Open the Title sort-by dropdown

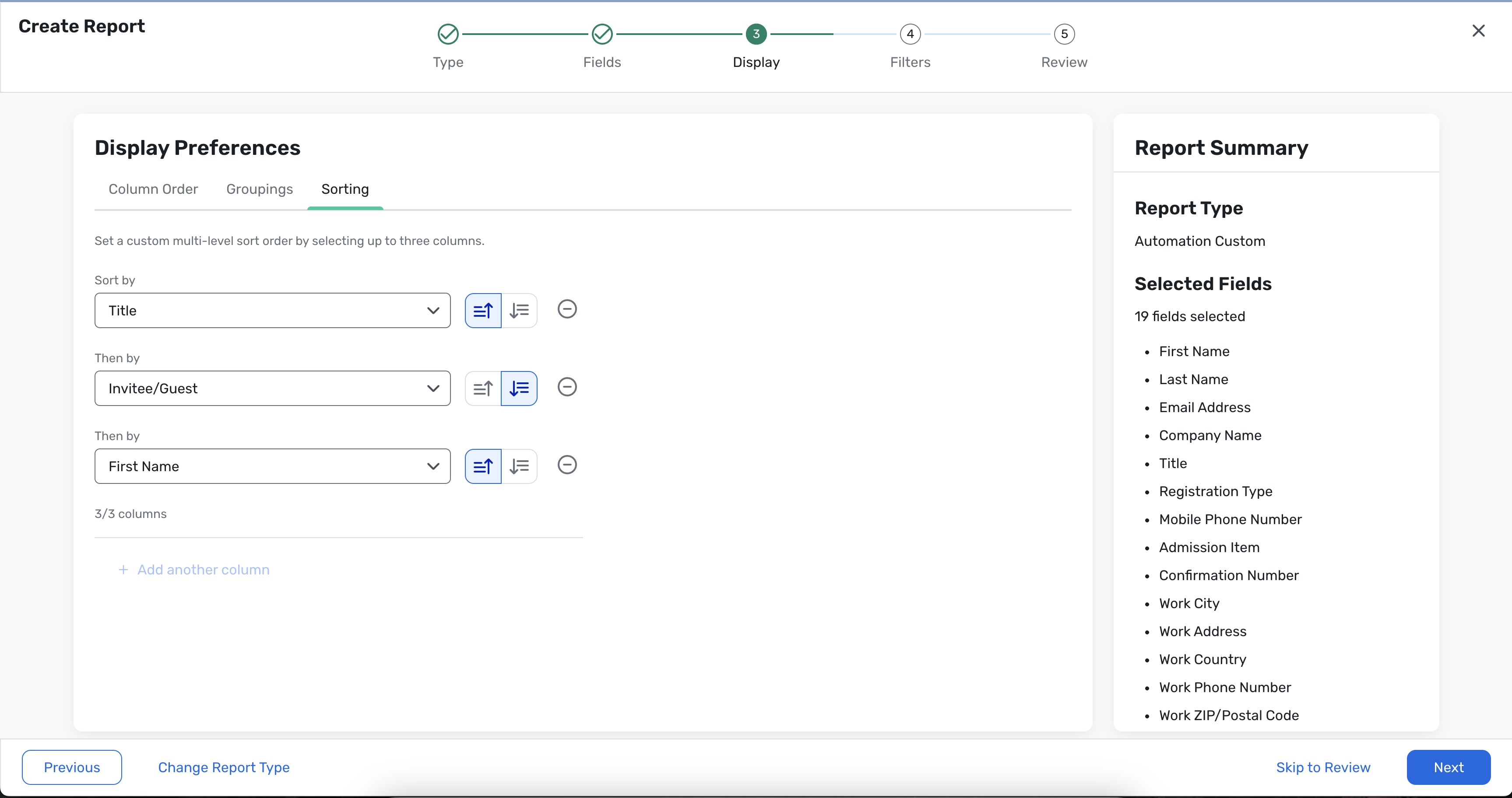pos(272,310)
